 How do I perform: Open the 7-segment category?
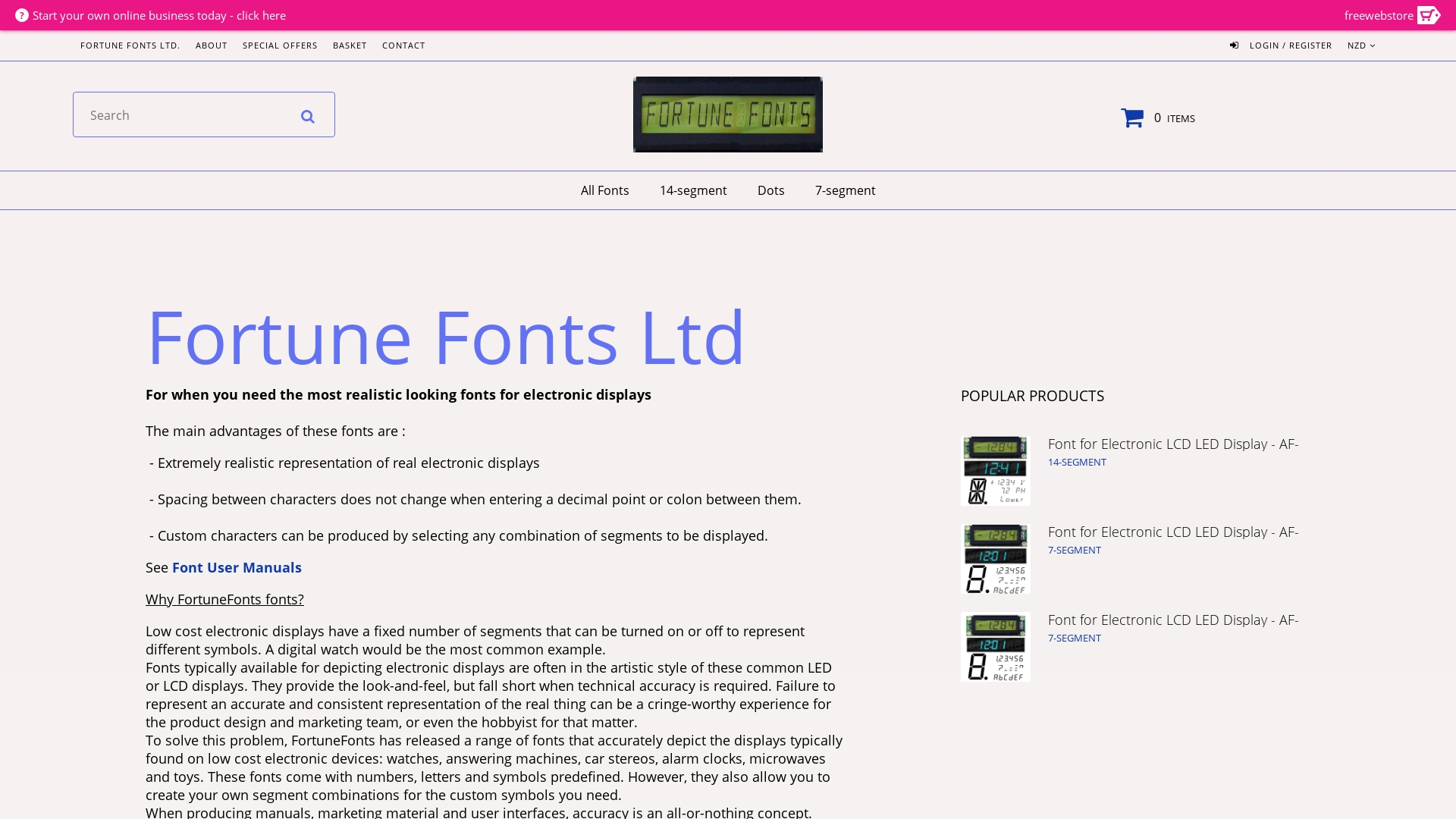tap(845, 190)
